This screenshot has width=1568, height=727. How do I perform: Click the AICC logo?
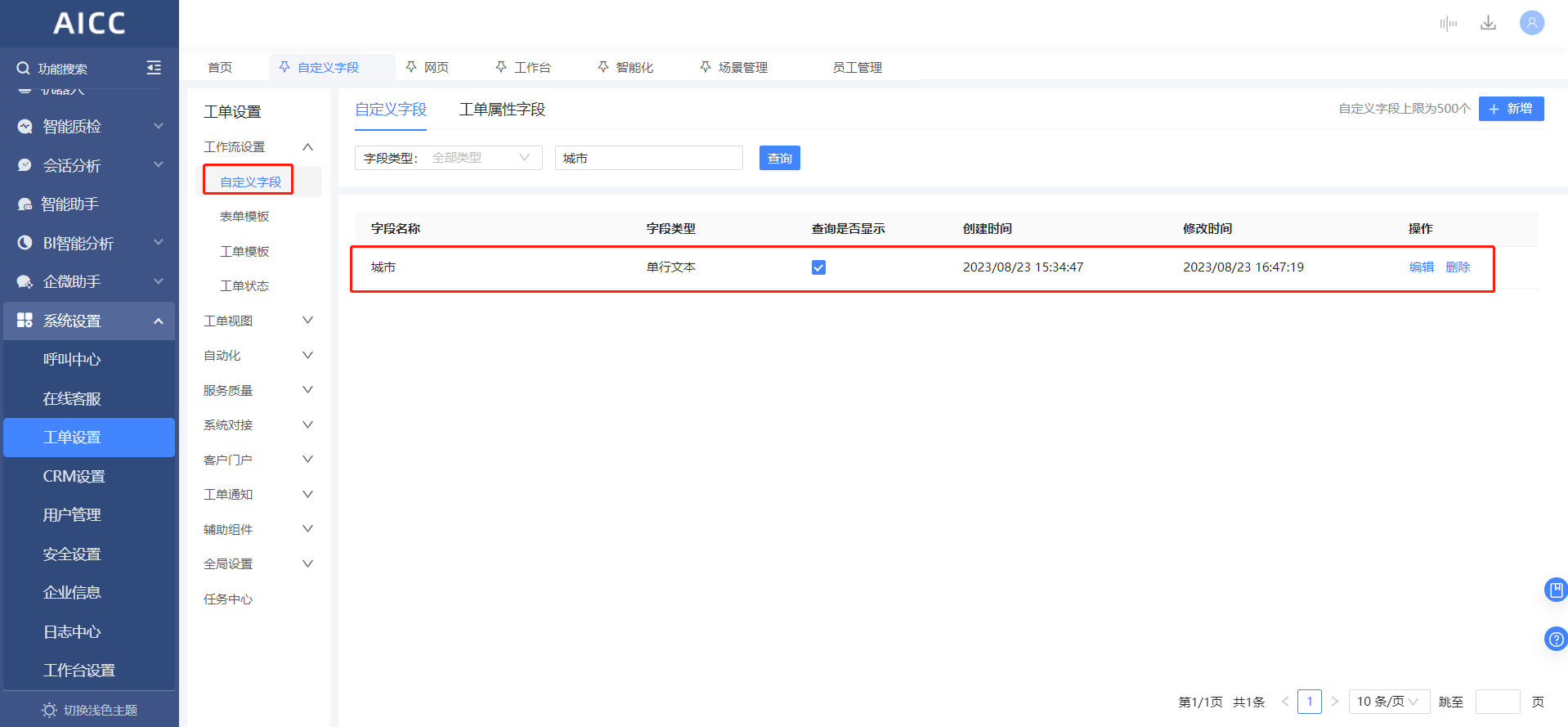[x=90, y=23]
